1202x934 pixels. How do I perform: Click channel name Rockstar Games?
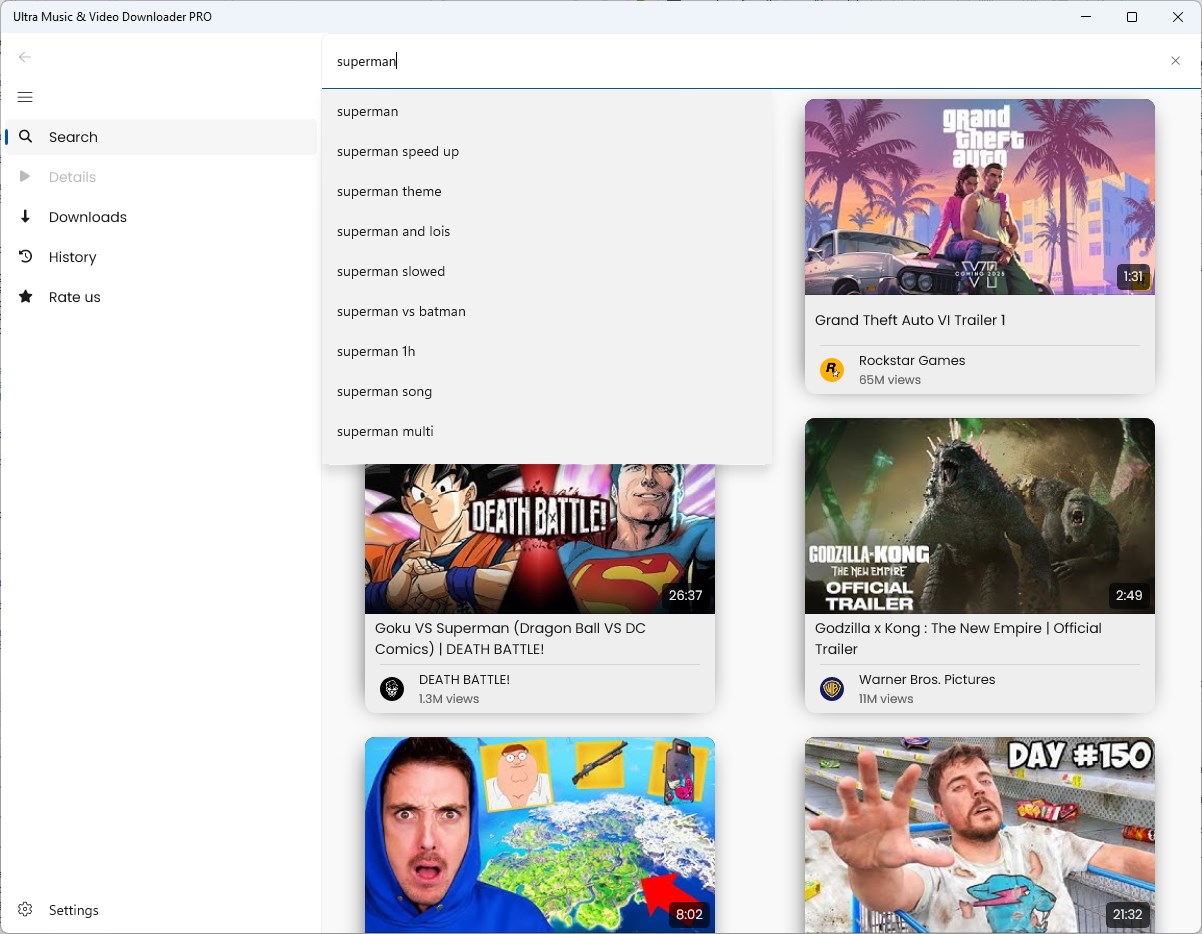(x=912, y=360)
